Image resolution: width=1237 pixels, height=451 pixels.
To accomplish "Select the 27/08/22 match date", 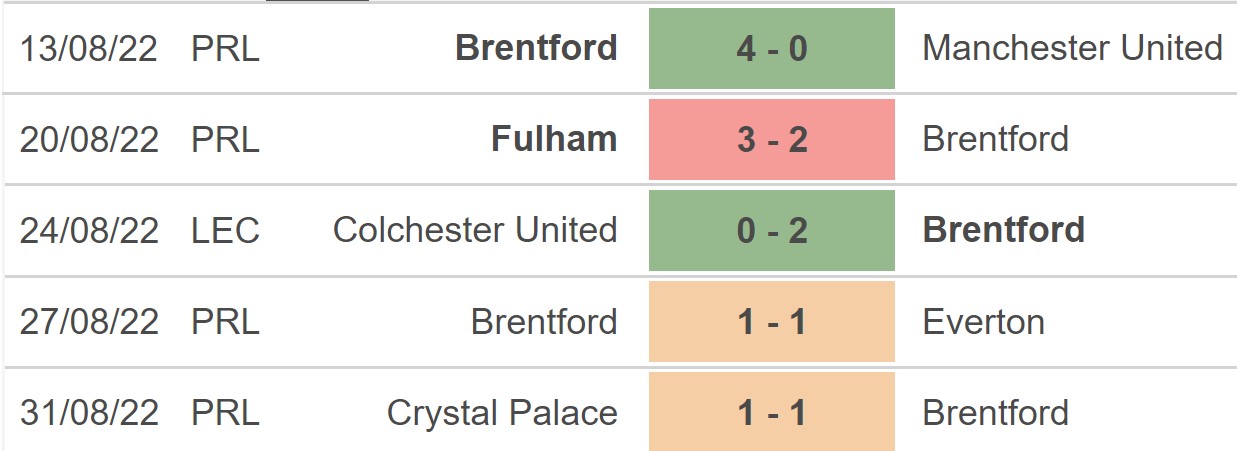I will click(x=89, y=322).
